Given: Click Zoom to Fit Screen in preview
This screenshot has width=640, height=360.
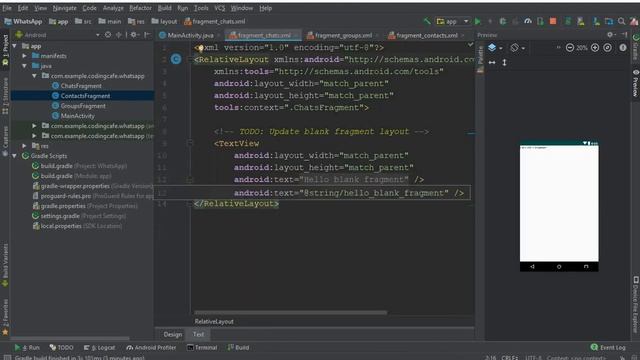Looking at the screenshot, I should (x=608, y=48).
